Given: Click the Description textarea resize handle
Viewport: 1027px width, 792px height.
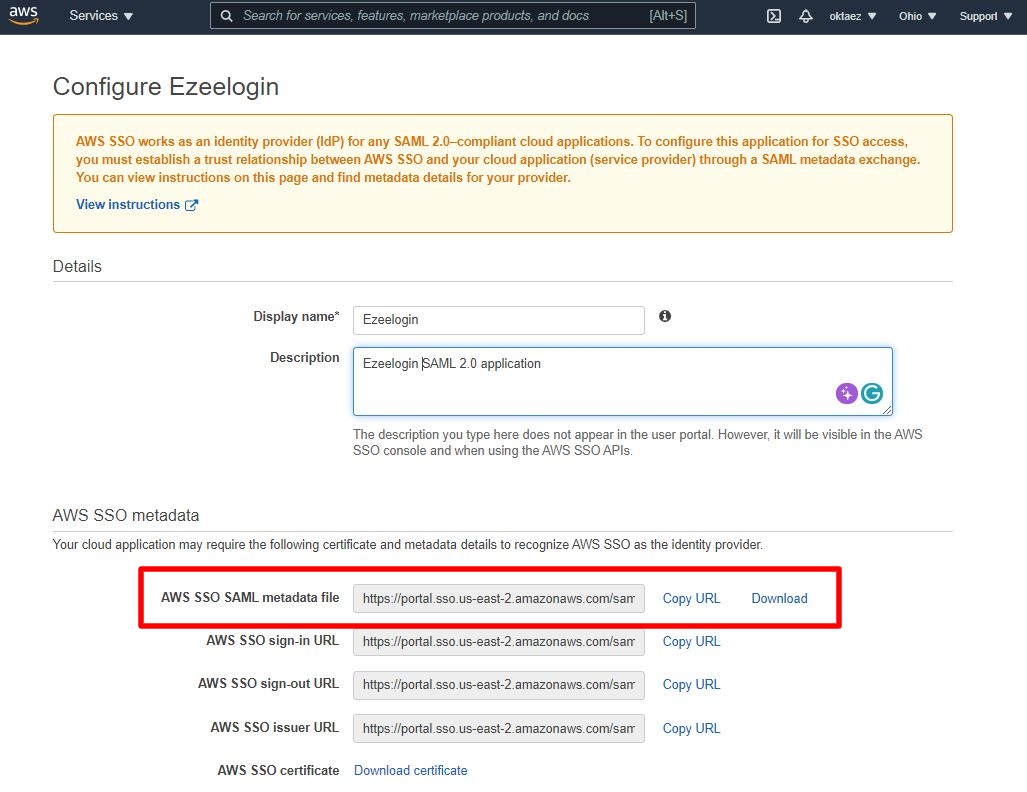Looking at the screenshot, I should [x=887, y=410].
